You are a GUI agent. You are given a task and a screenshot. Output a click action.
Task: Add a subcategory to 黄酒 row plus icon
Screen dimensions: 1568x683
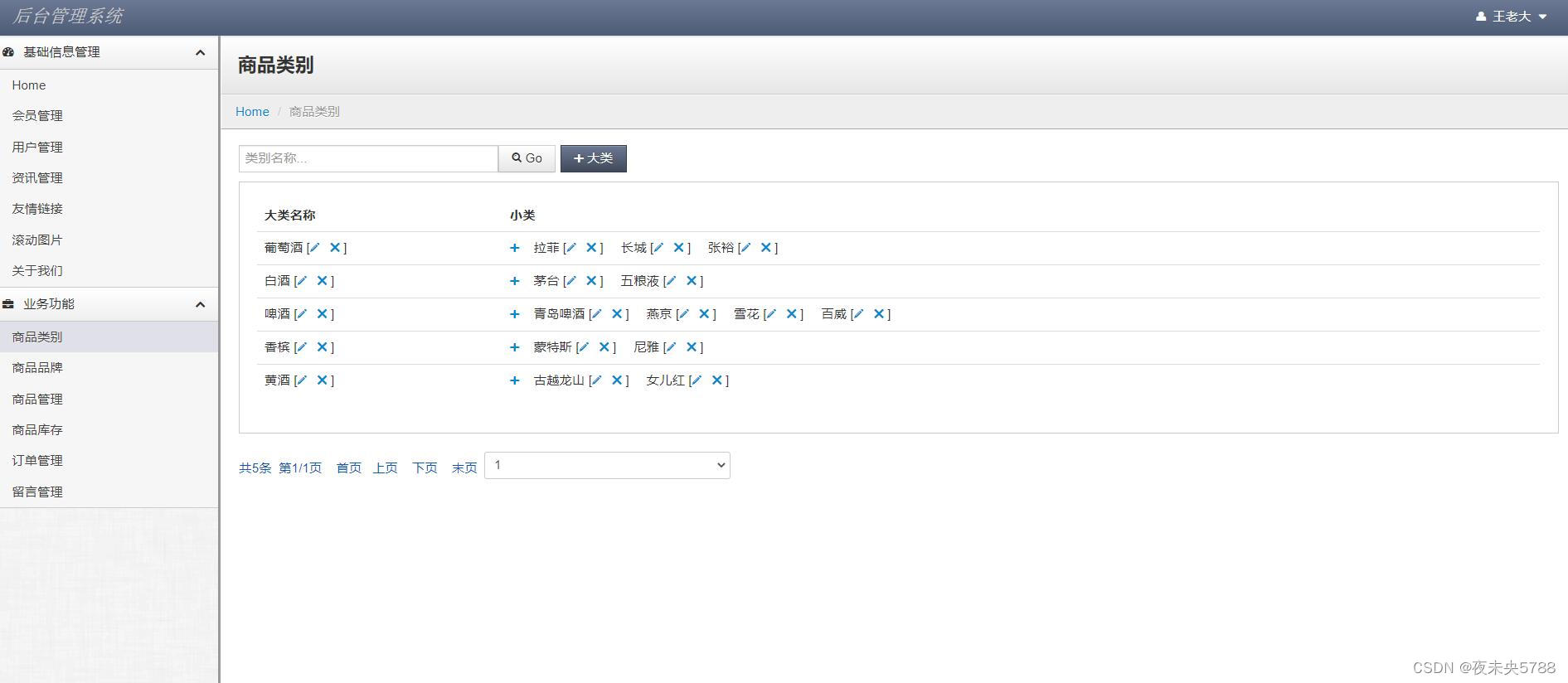coord(514,380)
